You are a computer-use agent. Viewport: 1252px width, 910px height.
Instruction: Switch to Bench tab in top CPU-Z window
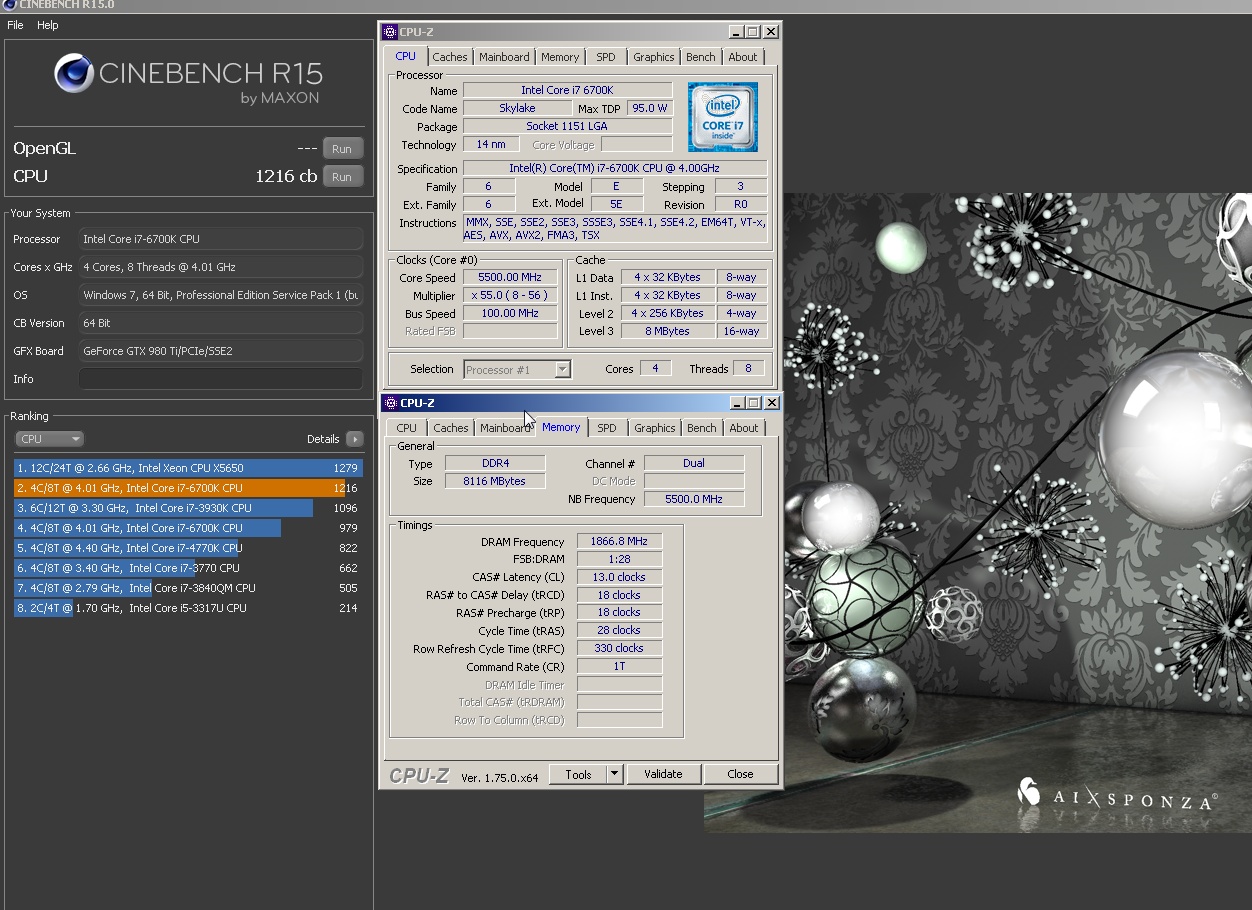[x=701, y=57]
